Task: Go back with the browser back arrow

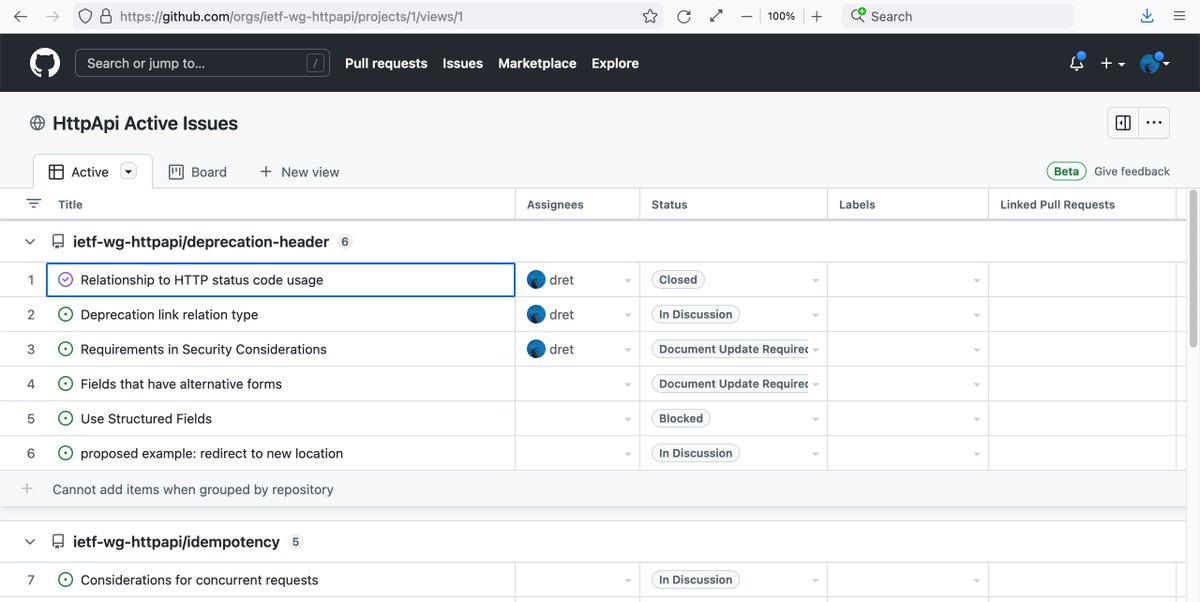Action: [20, 16]
